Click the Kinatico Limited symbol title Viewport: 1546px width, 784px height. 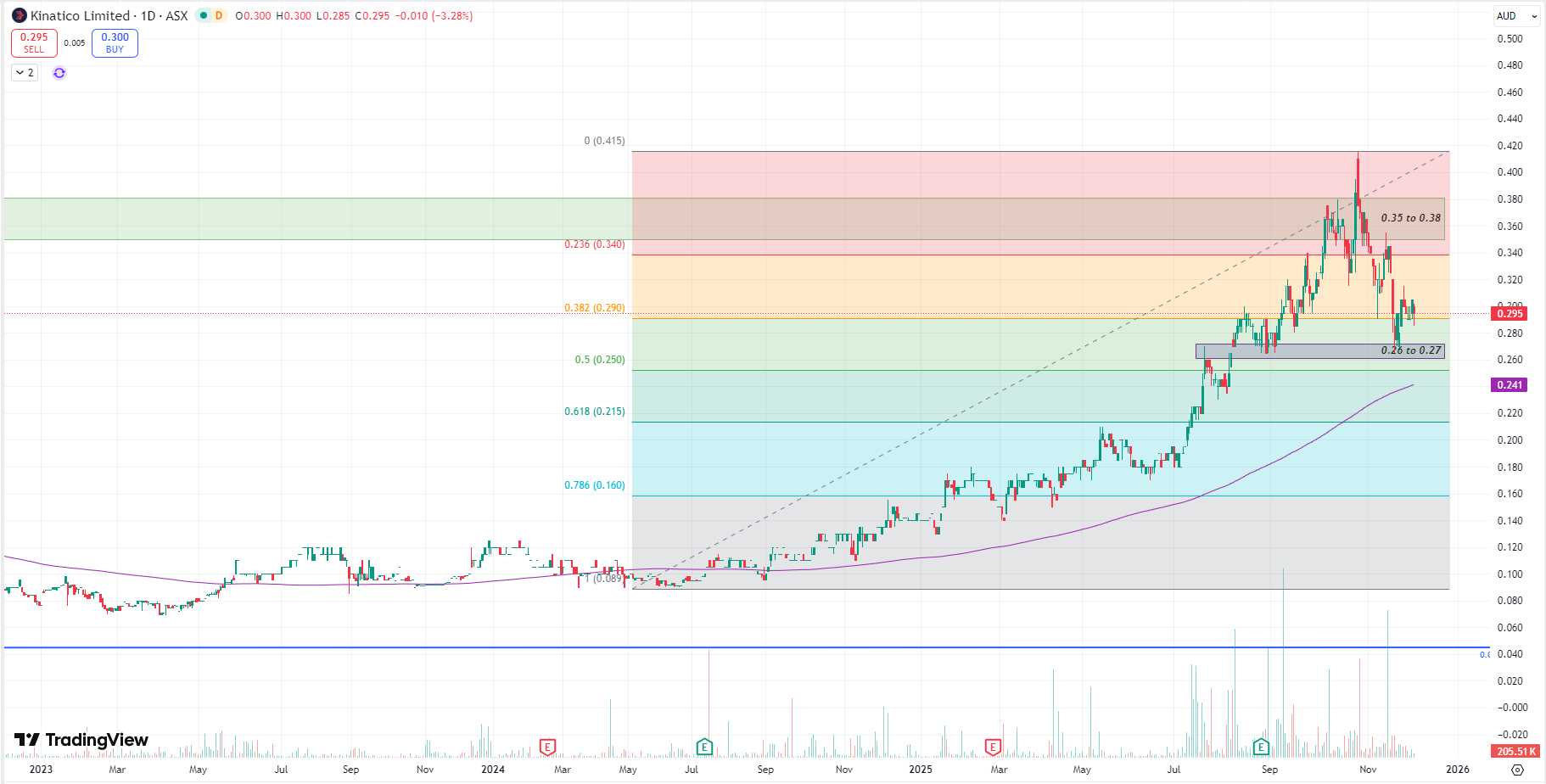(81, 15)
